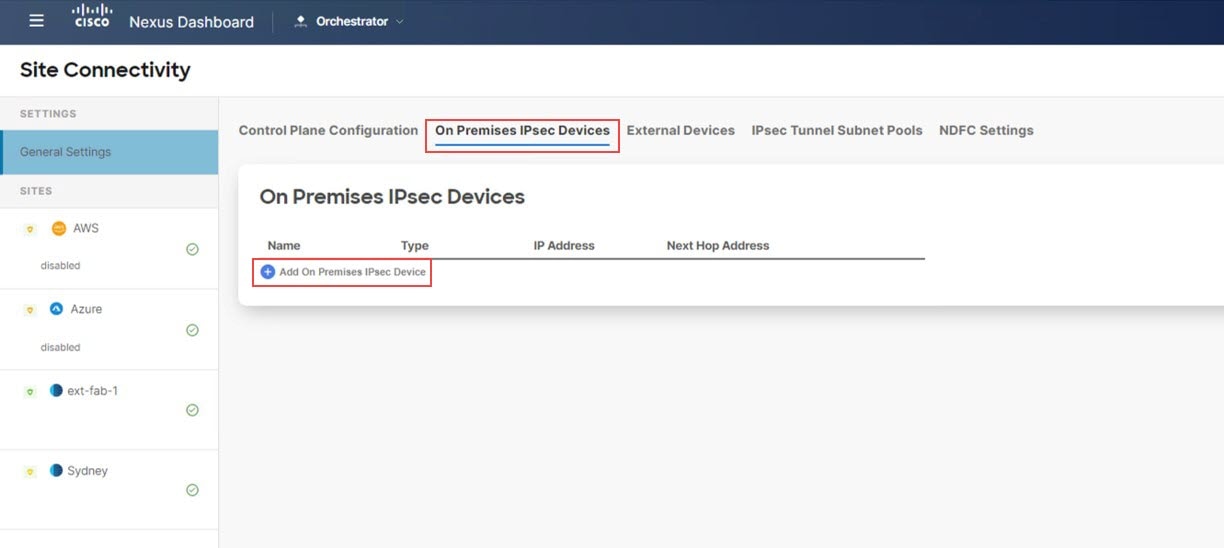Click the Orchestrator service icon

pos(300,21)
